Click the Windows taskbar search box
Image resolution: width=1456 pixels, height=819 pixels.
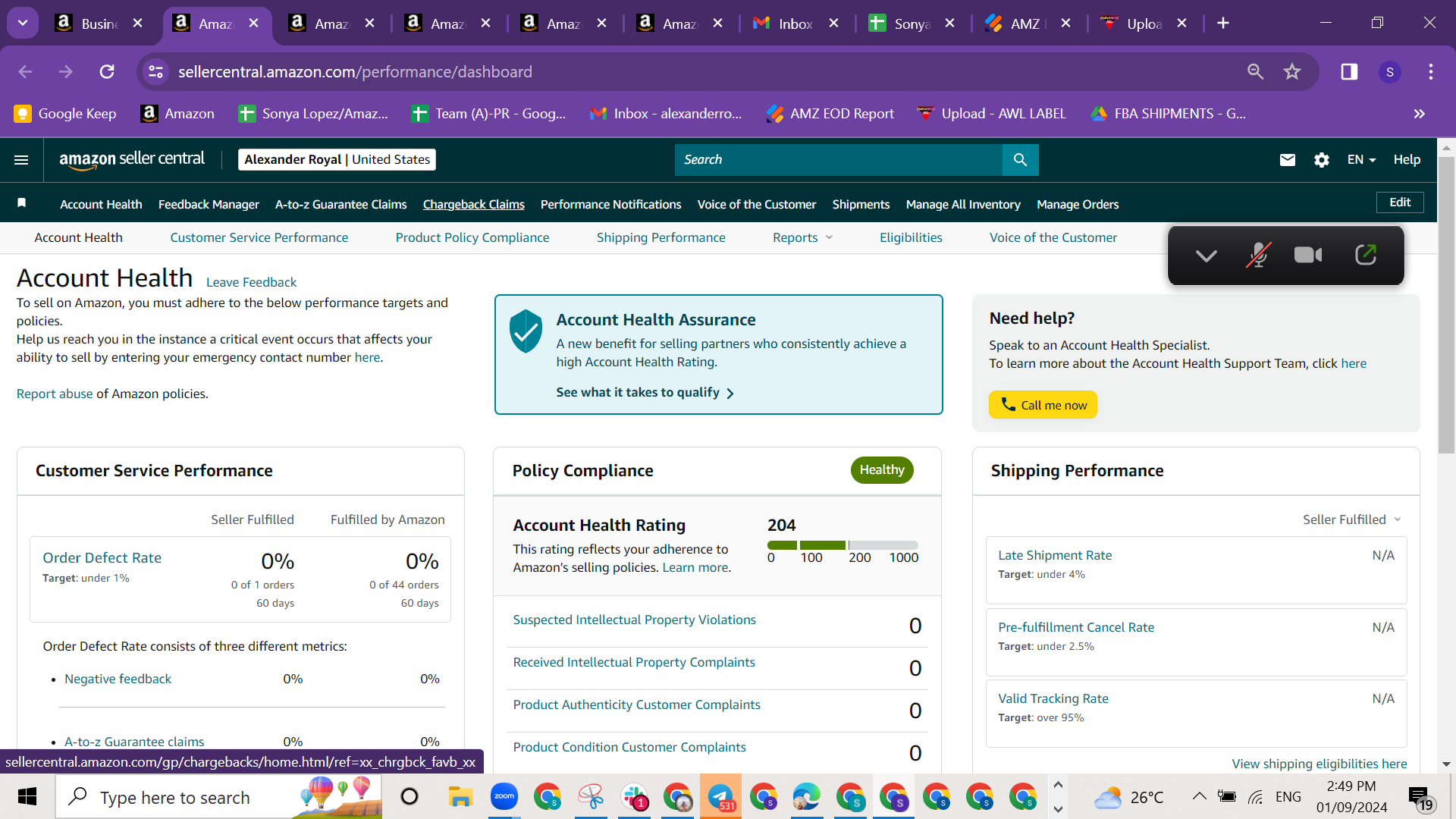(x=219, y=797)
